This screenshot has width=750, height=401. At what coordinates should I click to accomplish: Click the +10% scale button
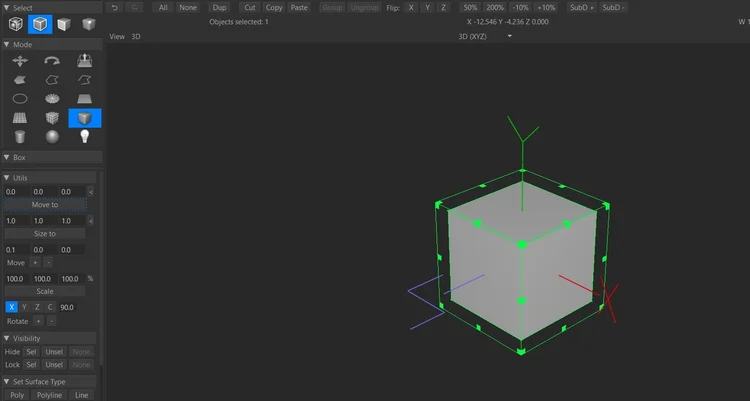pyautogui.click(x=546, y=8)
